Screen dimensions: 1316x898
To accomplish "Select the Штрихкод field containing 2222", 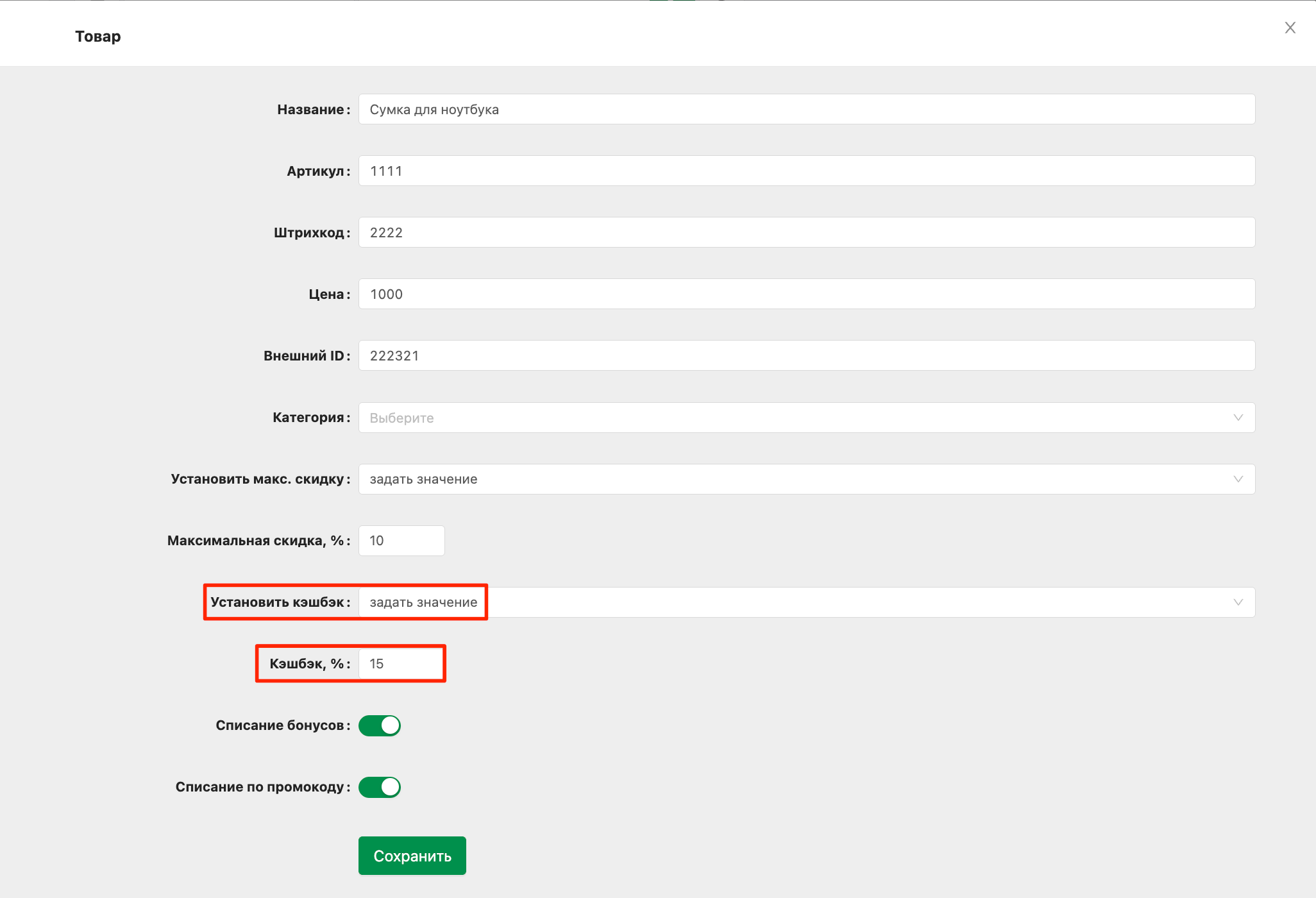I will click(x=806, y=233).
